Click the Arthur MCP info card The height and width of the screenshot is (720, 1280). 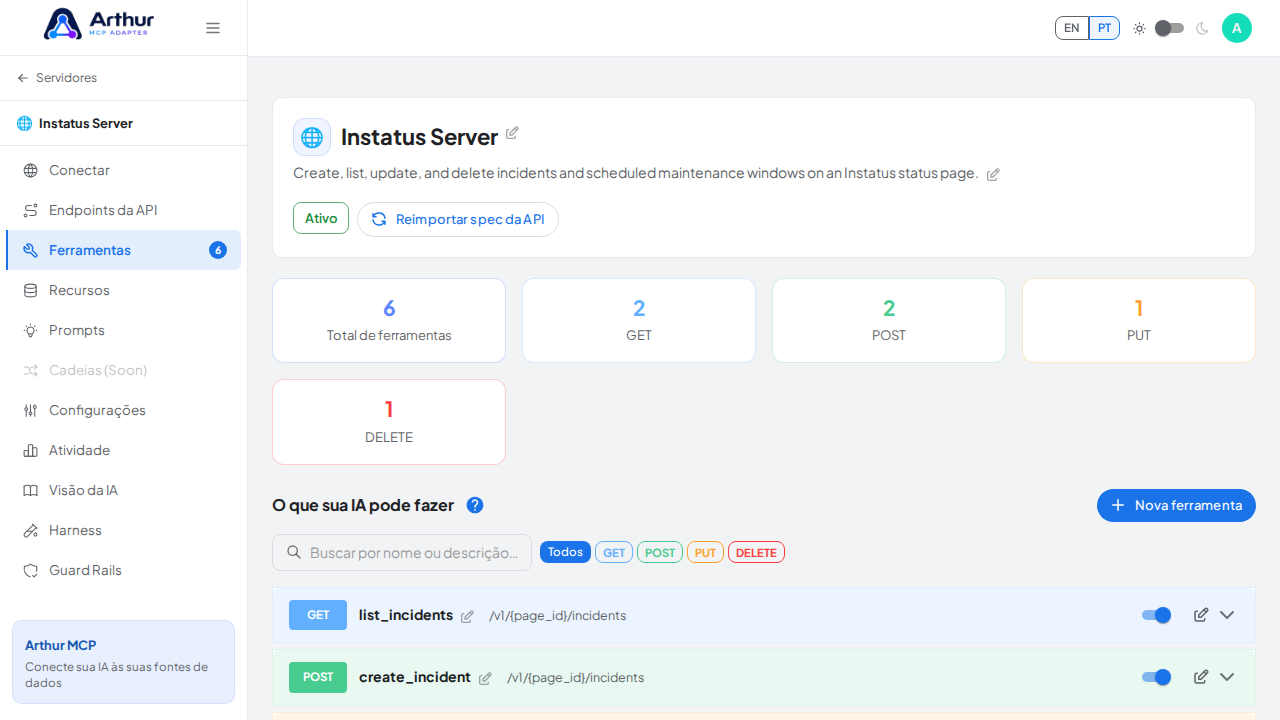point(123,662)
